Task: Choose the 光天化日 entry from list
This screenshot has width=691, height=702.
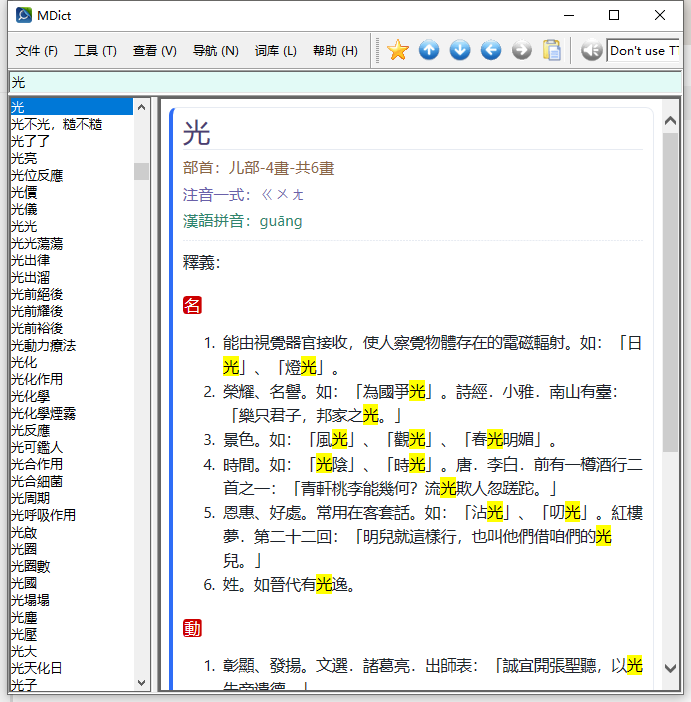Action: coord(37,668)
